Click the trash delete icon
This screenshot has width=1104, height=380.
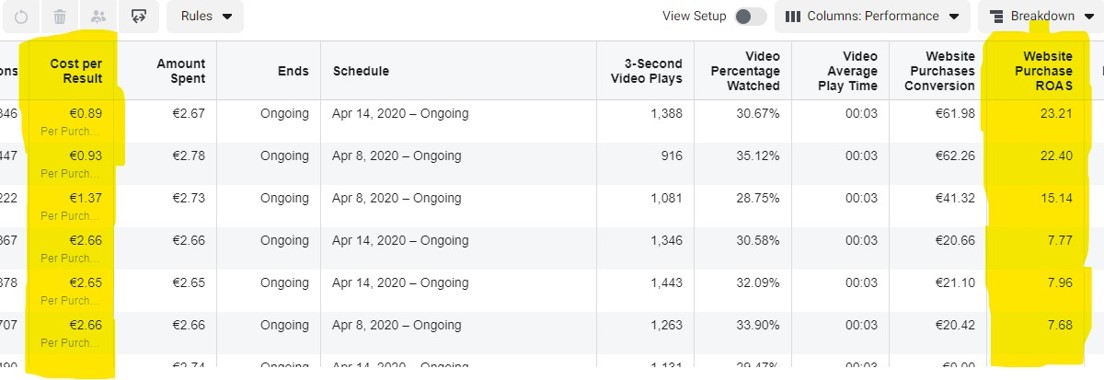(x=60, y=16)
